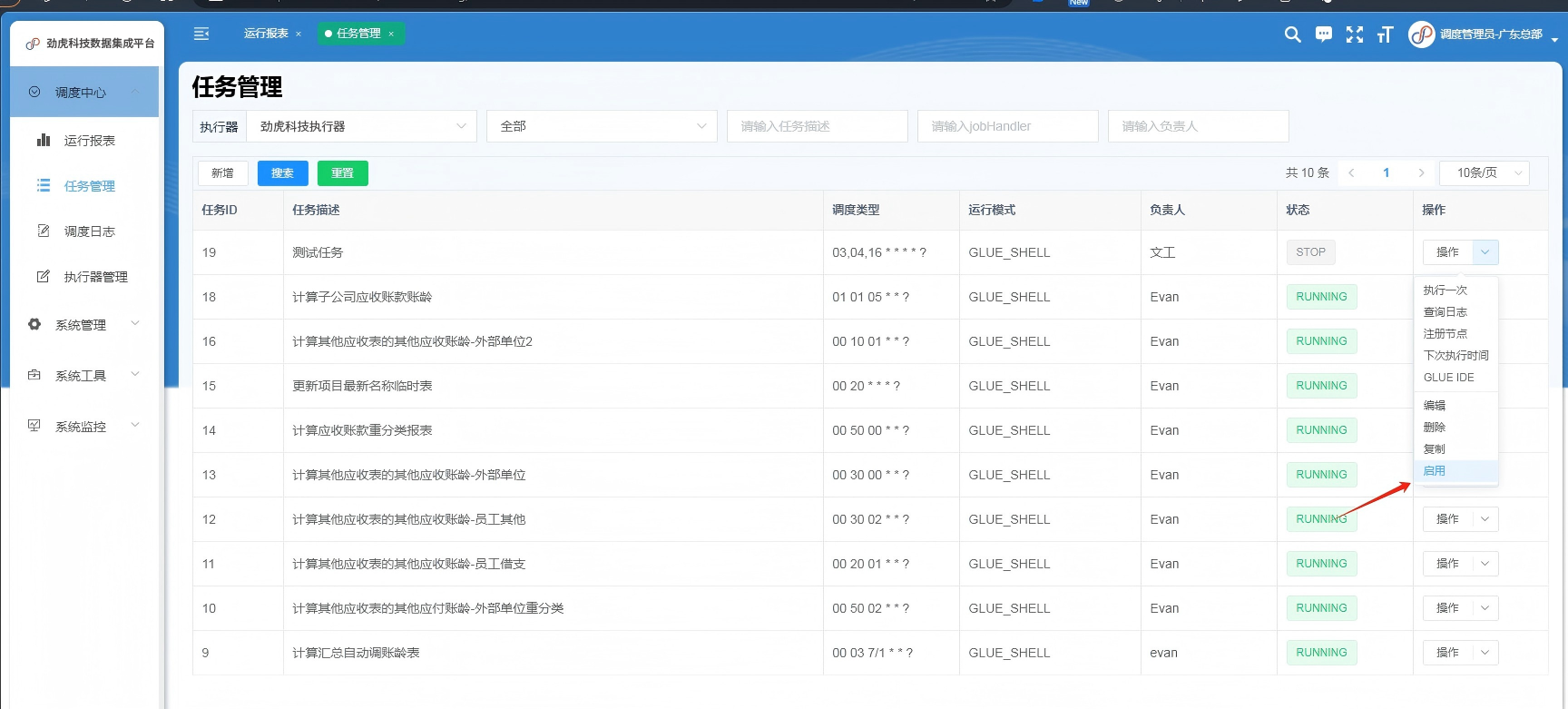Choose 执行一次 from the dropdown menu
This screenshot has height=709, width=1568.
coord(1445,290)
